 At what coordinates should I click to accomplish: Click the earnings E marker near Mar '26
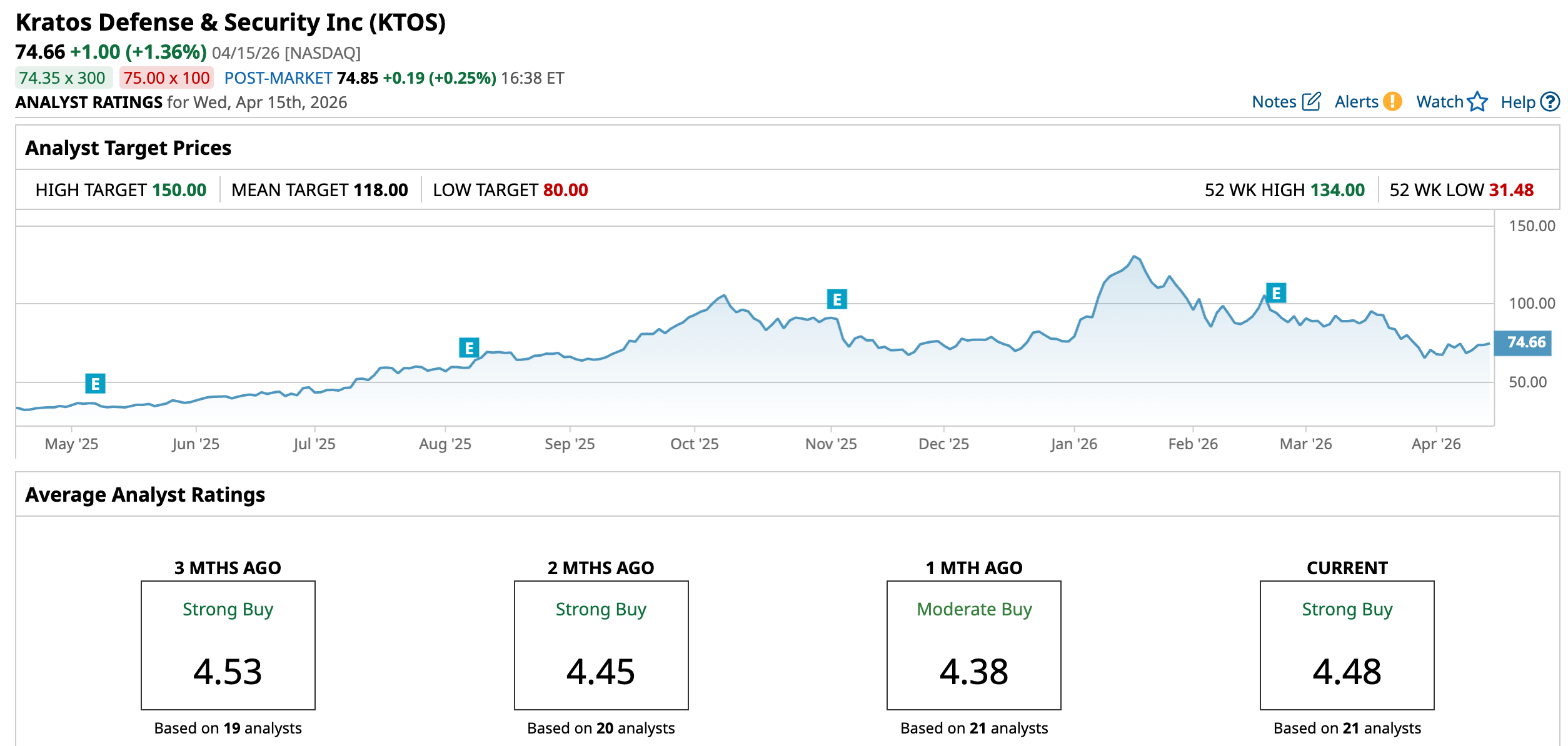(1276, 292)
